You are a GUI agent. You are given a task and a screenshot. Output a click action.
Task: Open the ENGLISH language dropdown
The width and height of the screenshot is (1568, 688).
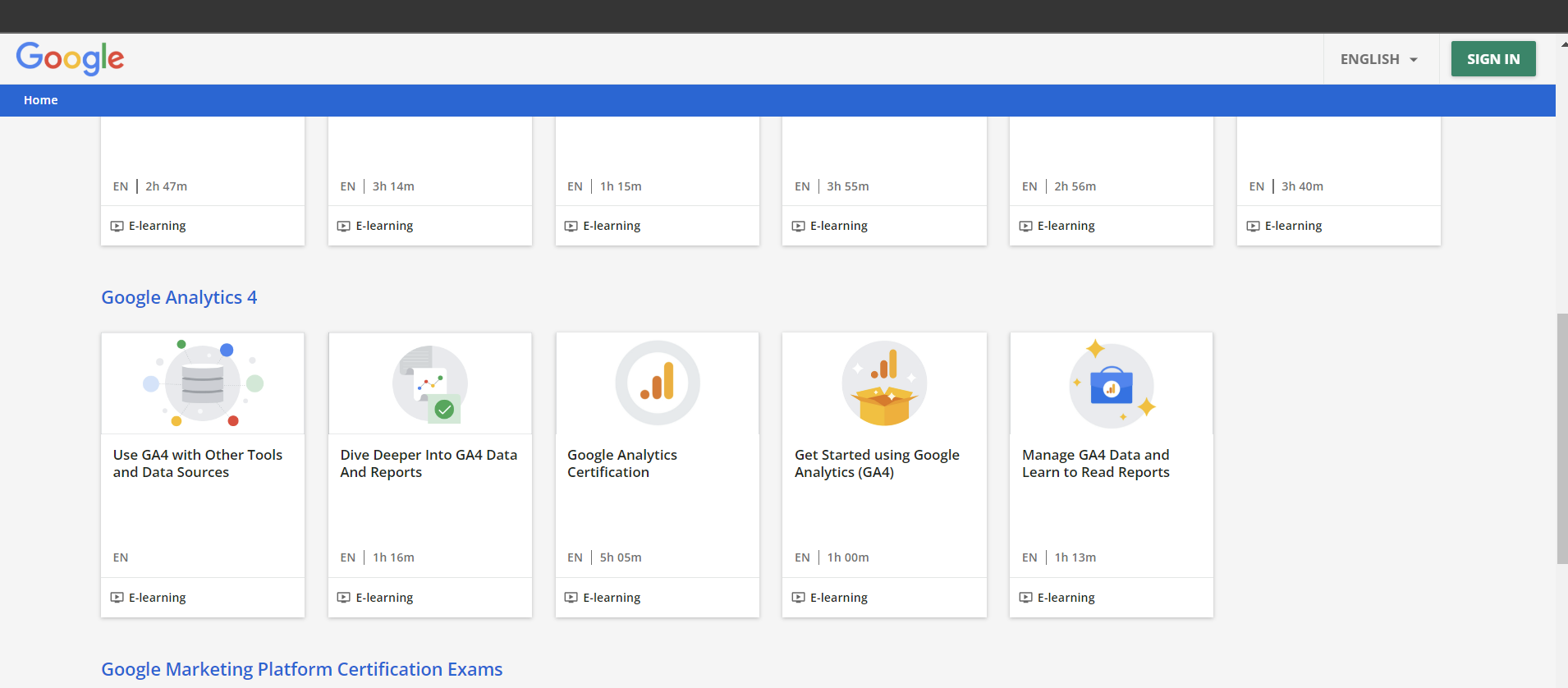point(1379,59)
